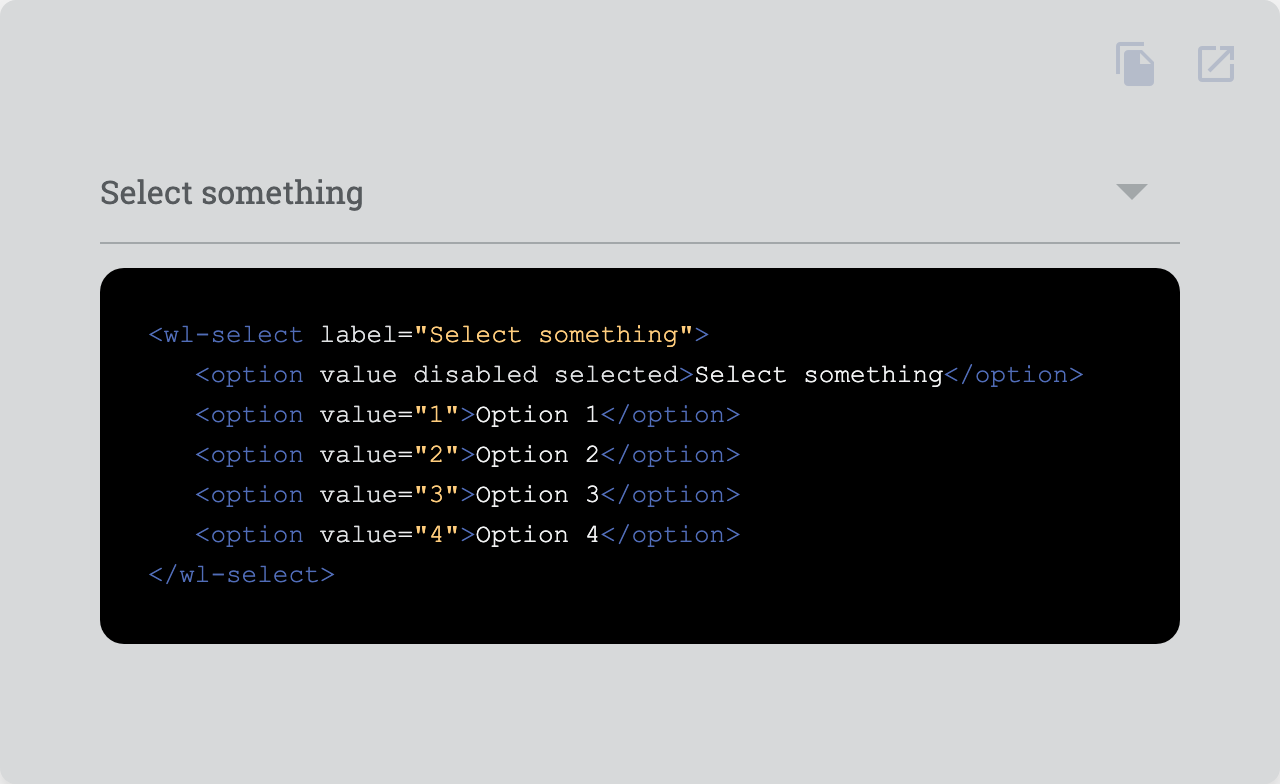Image resolution: width=1280 pixels, height=784 pixels.
Task: Click the disabled selected option code line
Action: click(639, 375)
